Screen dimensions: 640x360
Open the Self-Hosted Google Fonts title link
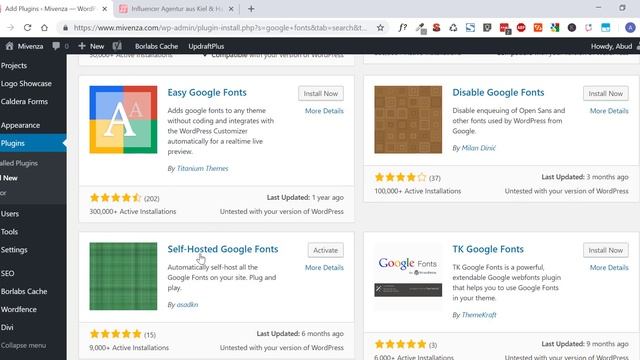223,249
